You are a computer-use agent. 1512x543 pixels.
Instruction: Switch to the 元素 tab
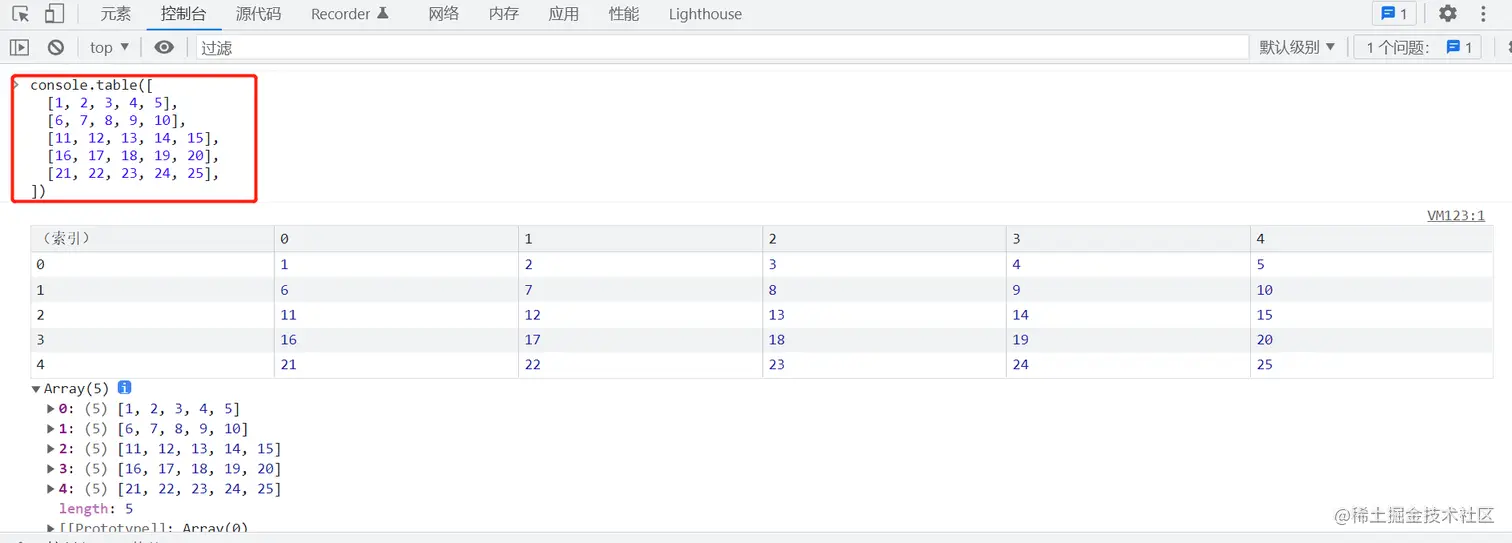point(116,14)
